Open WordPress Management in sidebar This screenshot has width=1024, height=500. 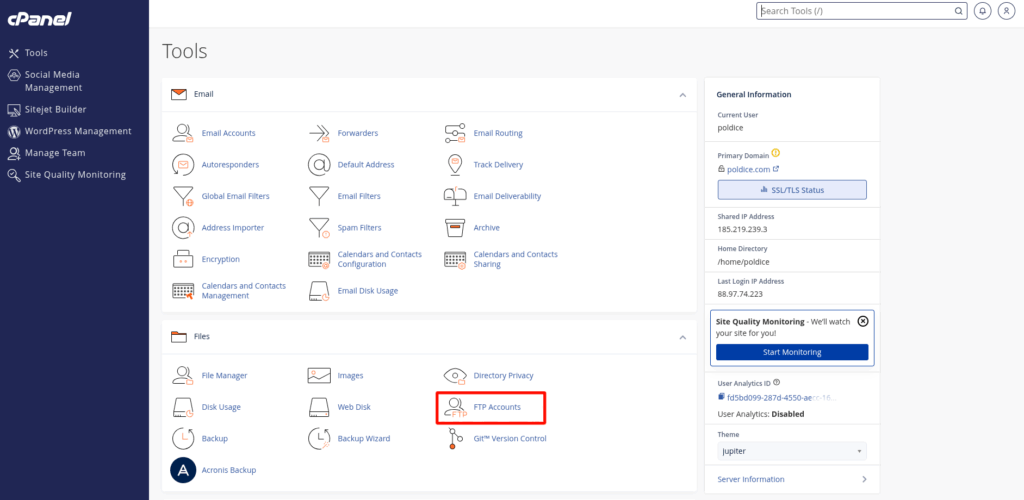pyautogui.click(x=77, y=131)
